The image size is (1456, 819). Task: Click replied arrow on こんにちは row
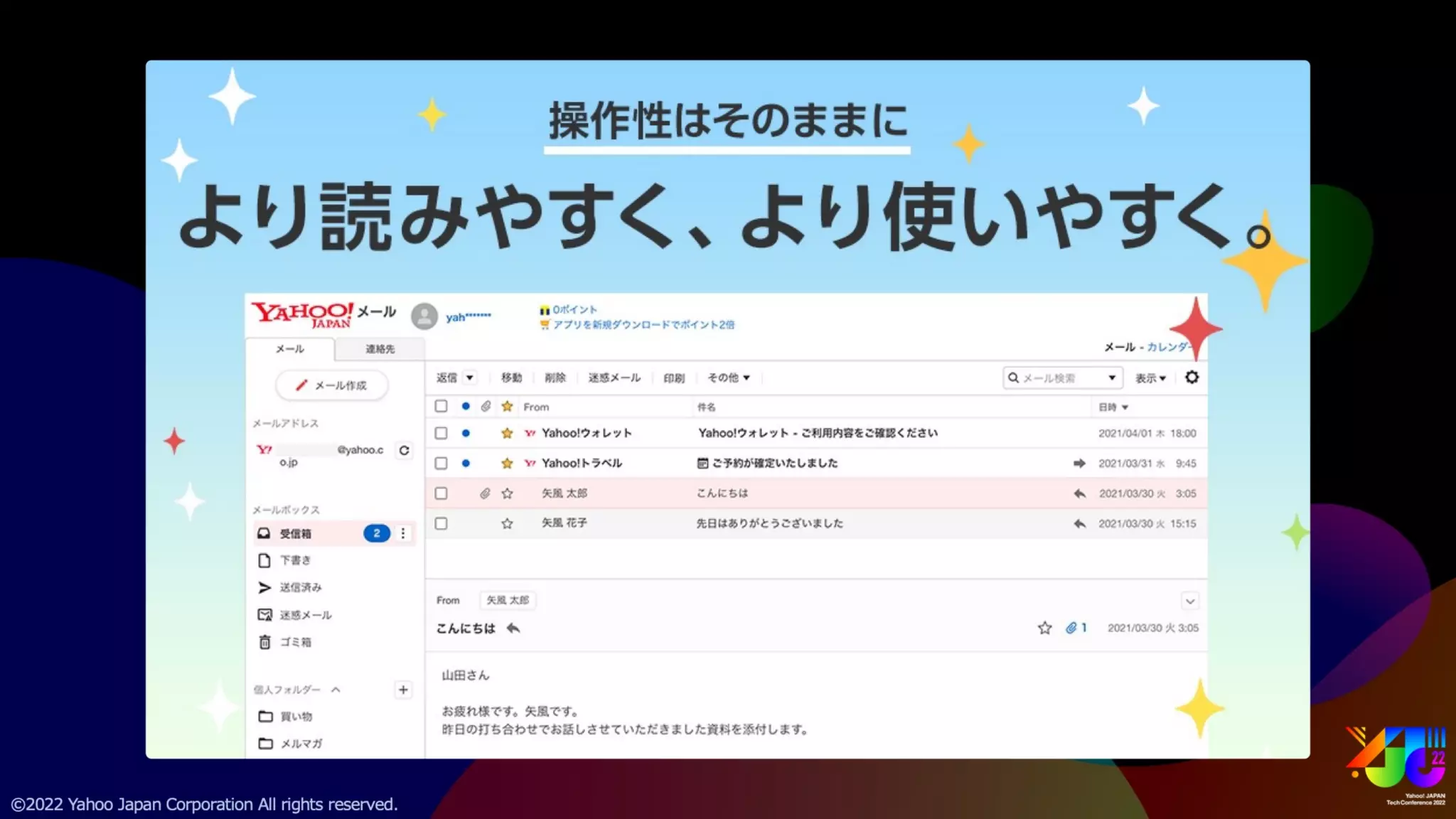point(1079,493)
